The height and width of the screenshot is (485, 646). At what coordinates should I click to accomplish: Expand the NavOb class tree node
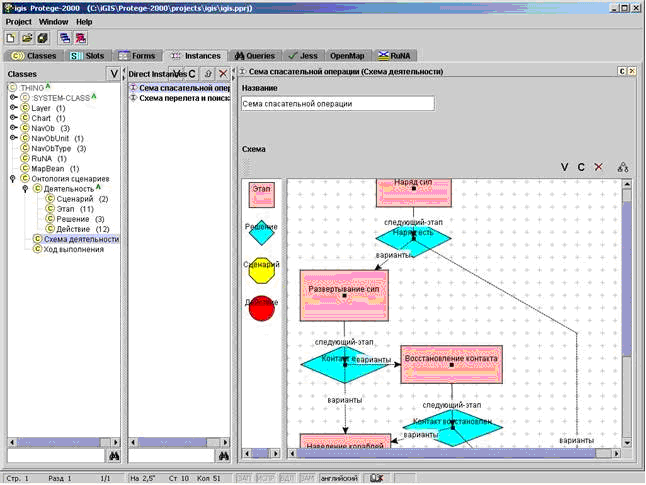point(14,128)
